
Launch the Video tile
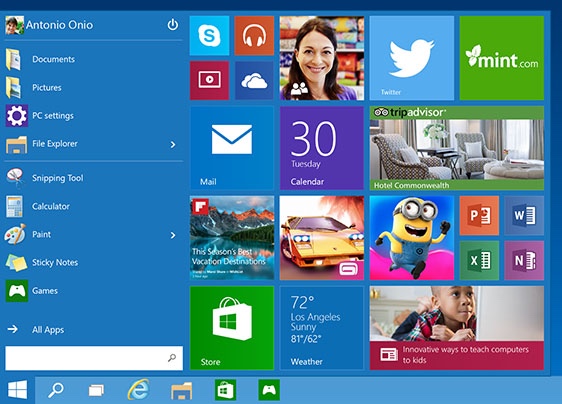[209, 80]
